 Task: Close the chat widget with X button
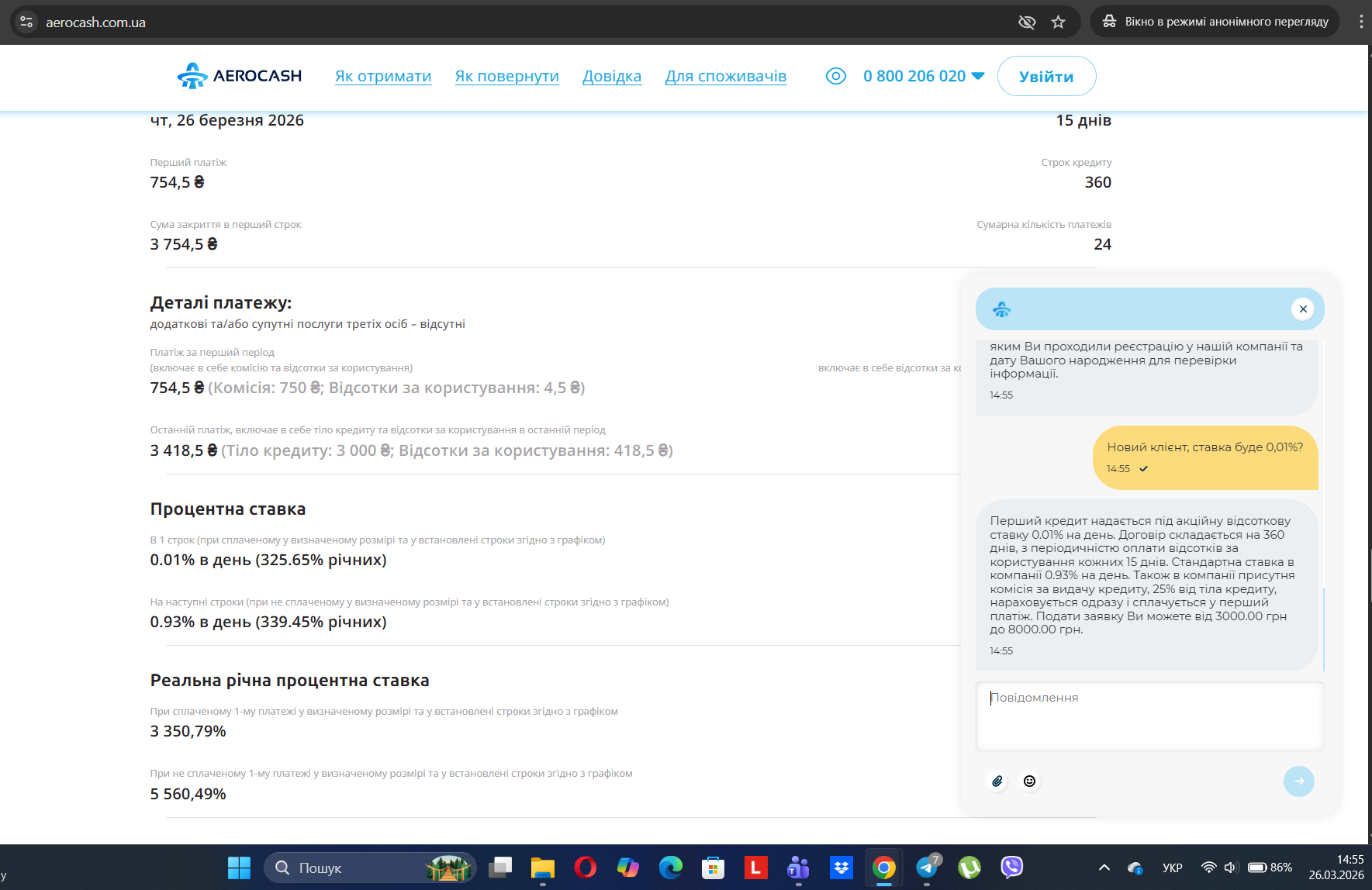1303,309
